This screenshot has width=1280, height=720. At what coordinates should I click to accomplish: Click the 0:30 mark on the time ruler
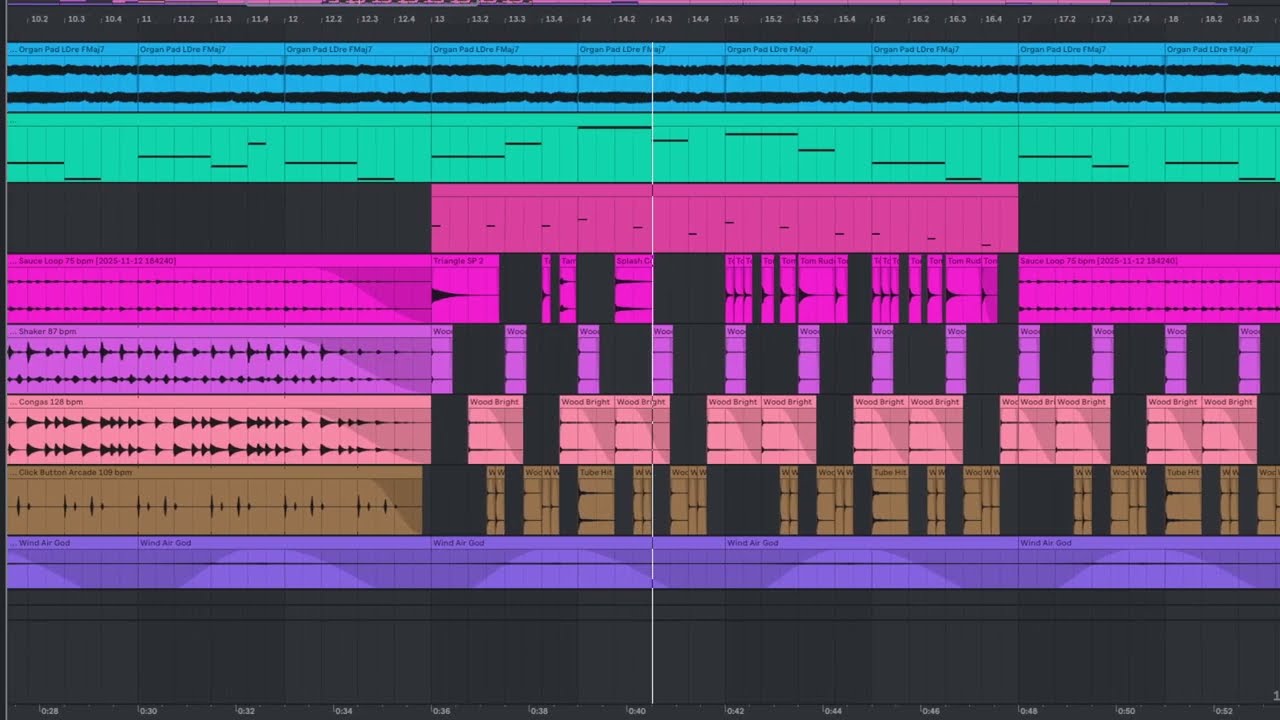147,711
